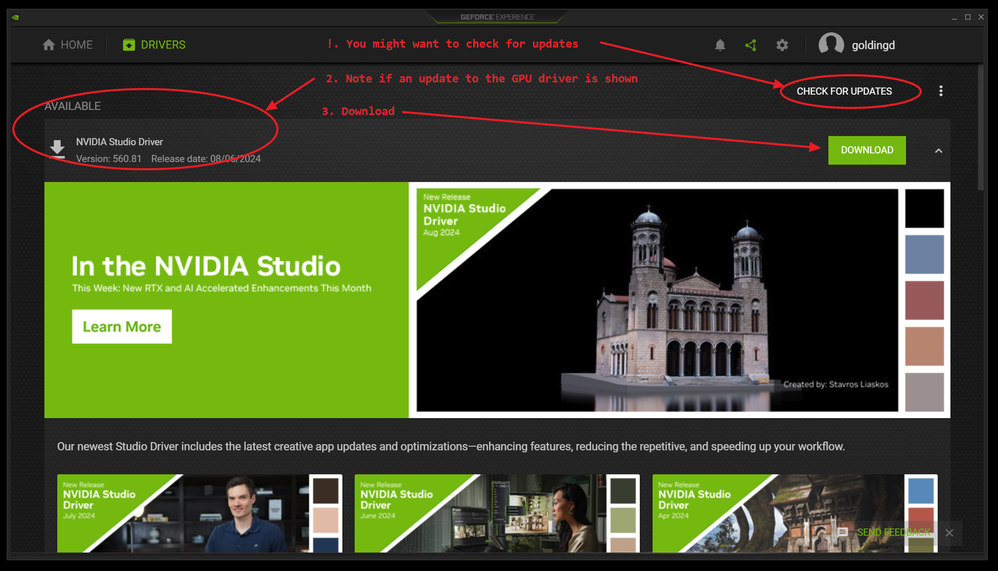Click the salmon swatch beside the church

click(x=924, y=346)
